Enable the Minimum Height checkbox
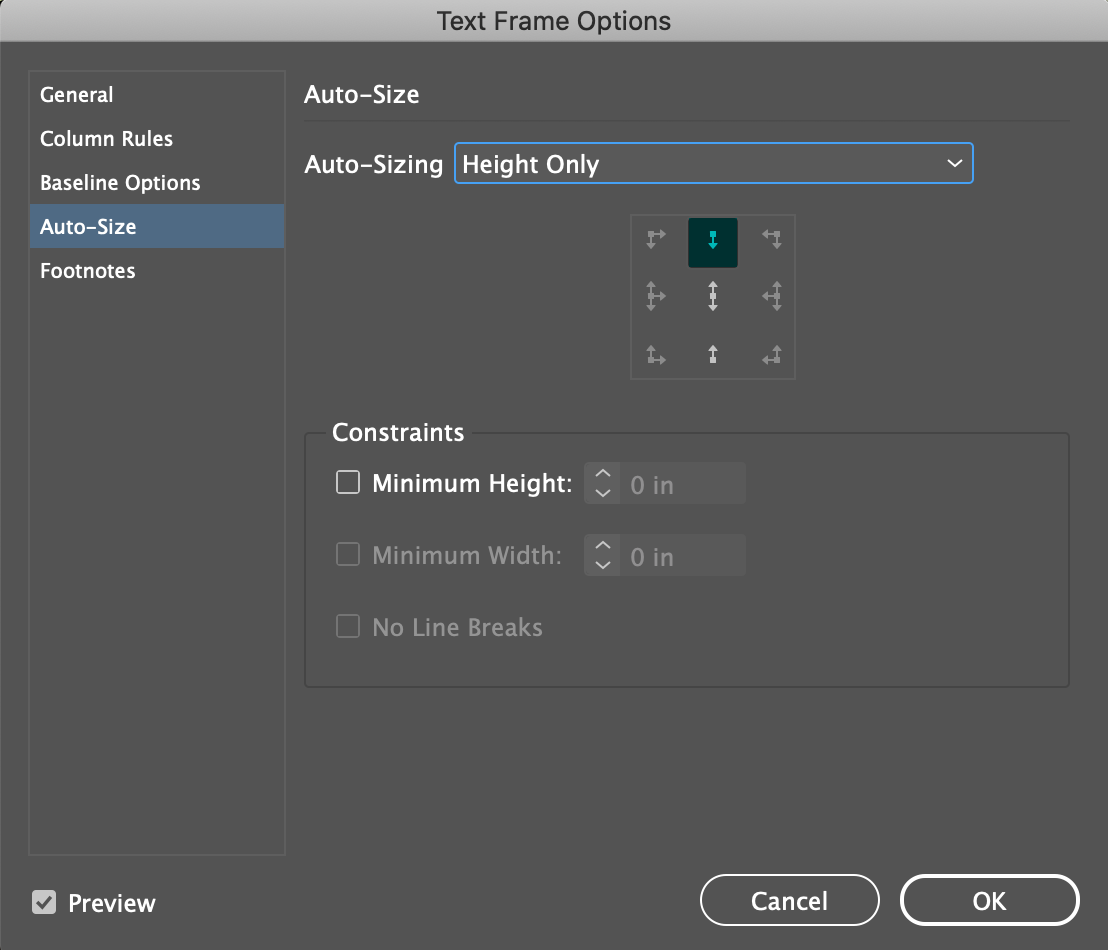The height and width of the screenshot is (950, 1108). 348,483
